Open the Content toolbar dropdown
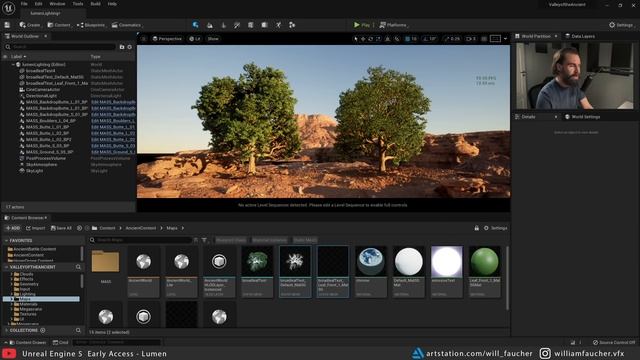Viewport: 640px width, 360px height. (x=59, y=25)
